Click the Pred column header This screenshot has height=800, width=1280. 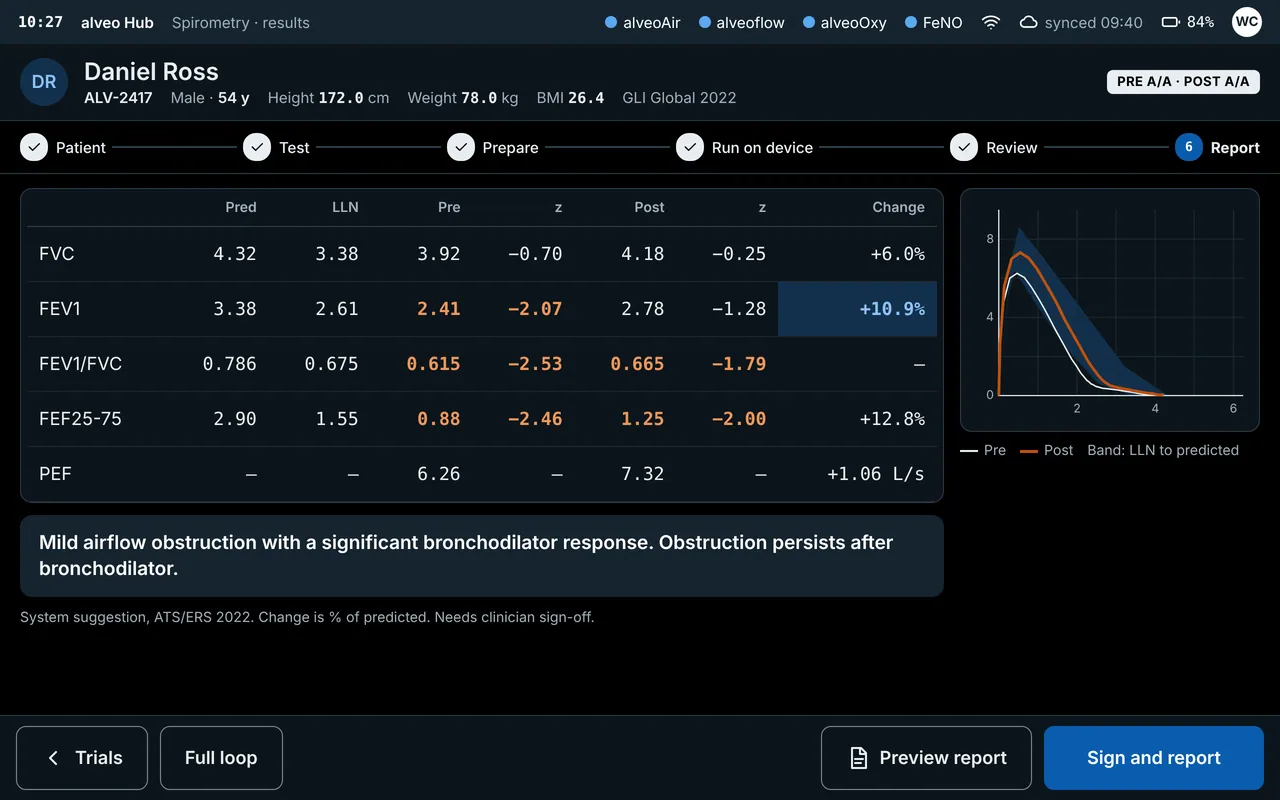point(241,207)
